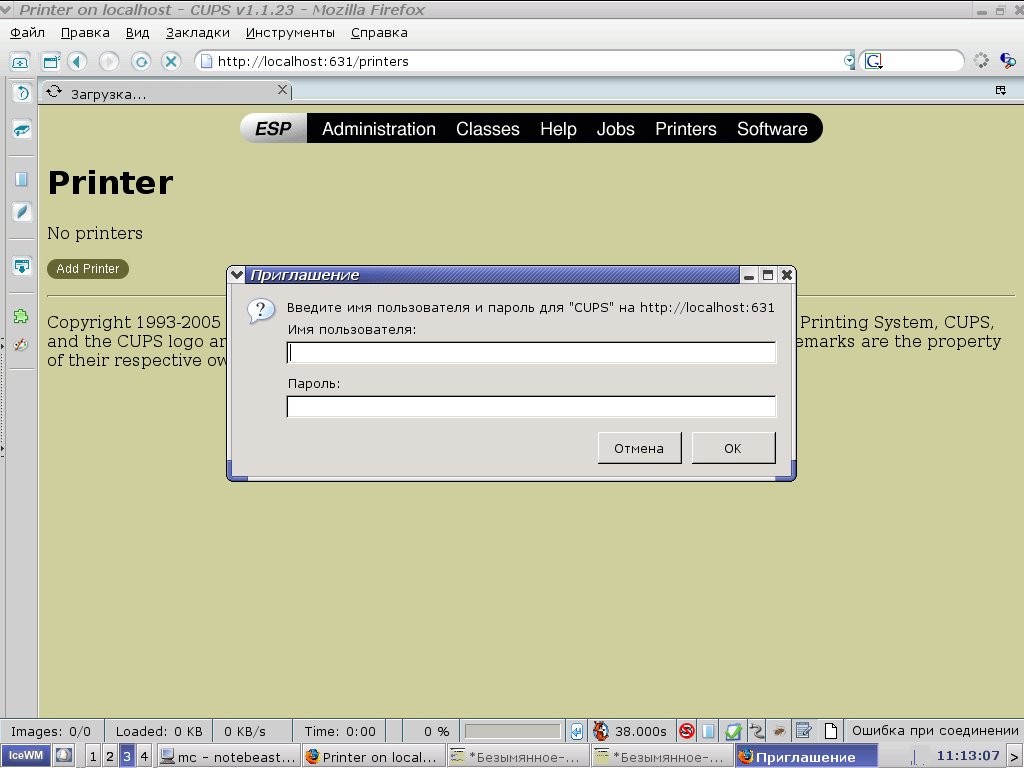Switch to workspace 1 on taskbar
Viewport: 1024px width, 768px height.
point(93,757)
